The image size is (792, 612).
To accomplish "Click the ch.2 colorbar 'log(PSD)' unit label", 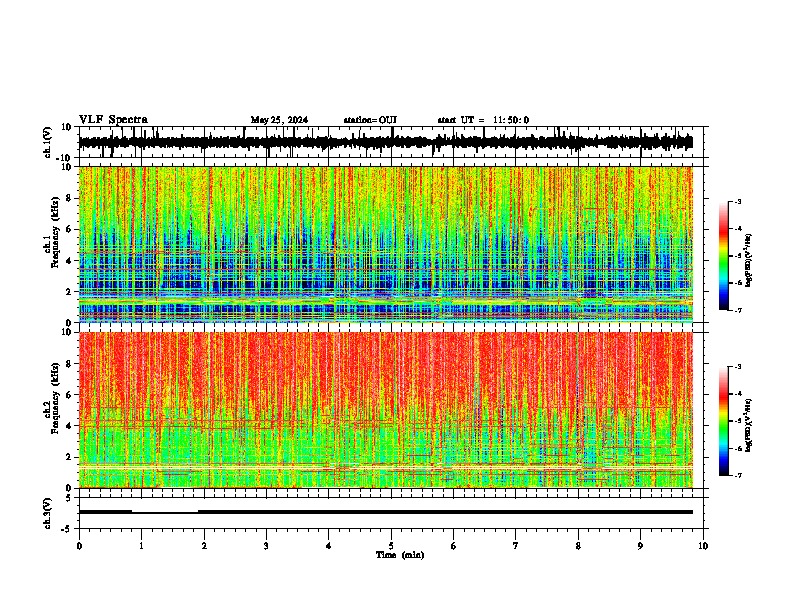I will (749, 425).
